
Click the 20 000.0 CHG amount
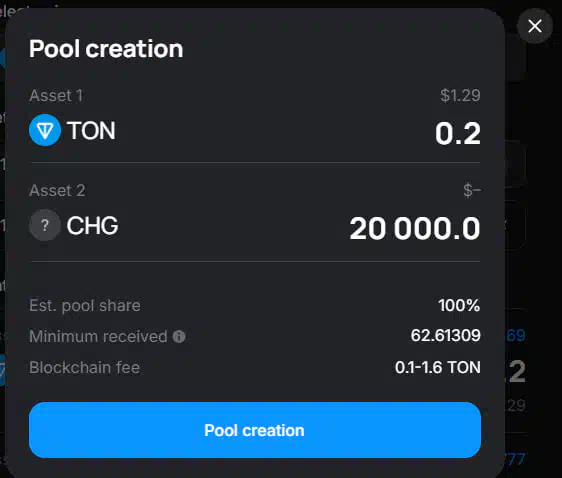pyautogui.click(x=415, y=228)
